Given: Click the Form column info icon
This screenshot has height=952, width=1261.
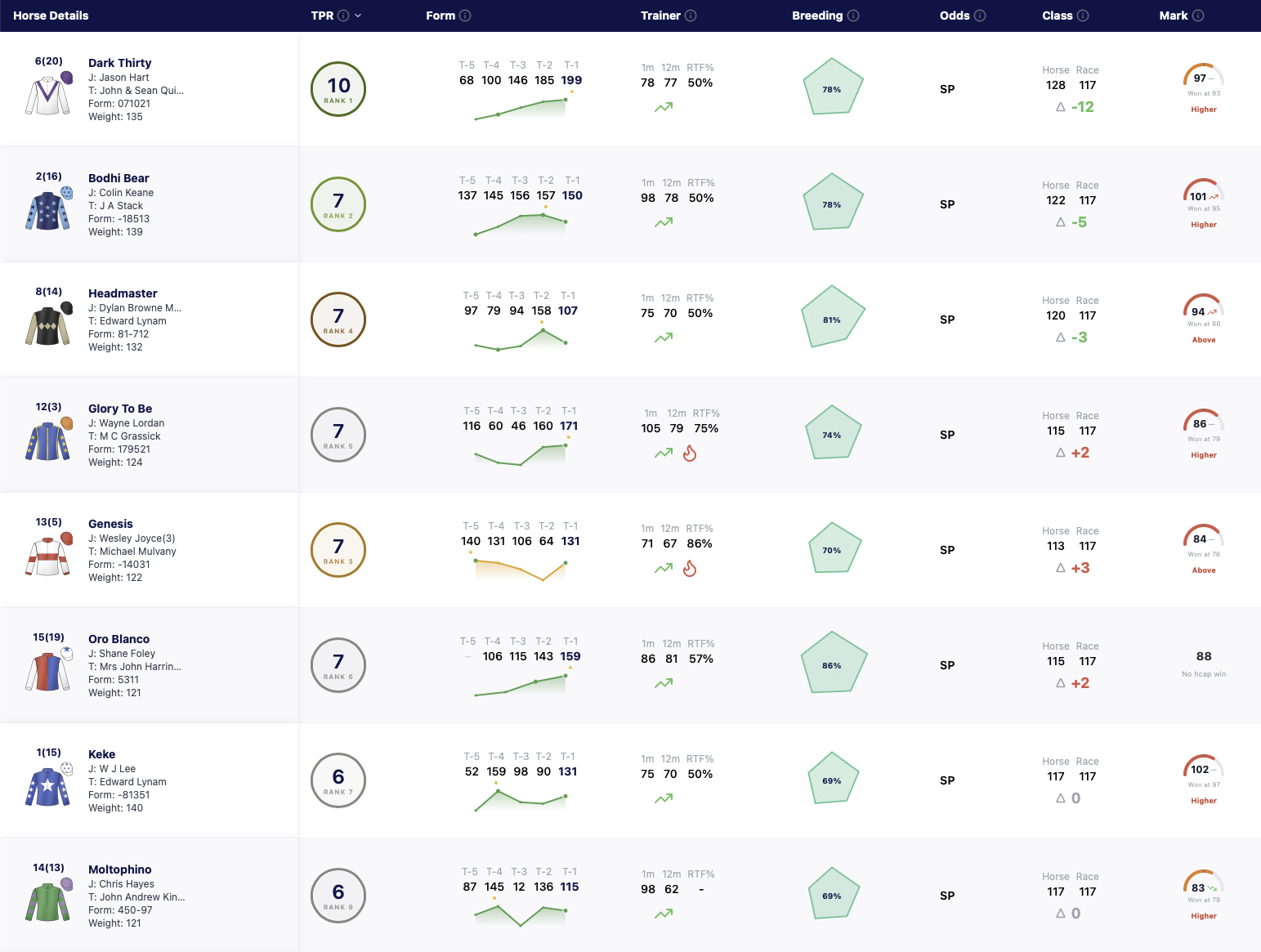Looking at the screenshot, I should tap(465, 16).
